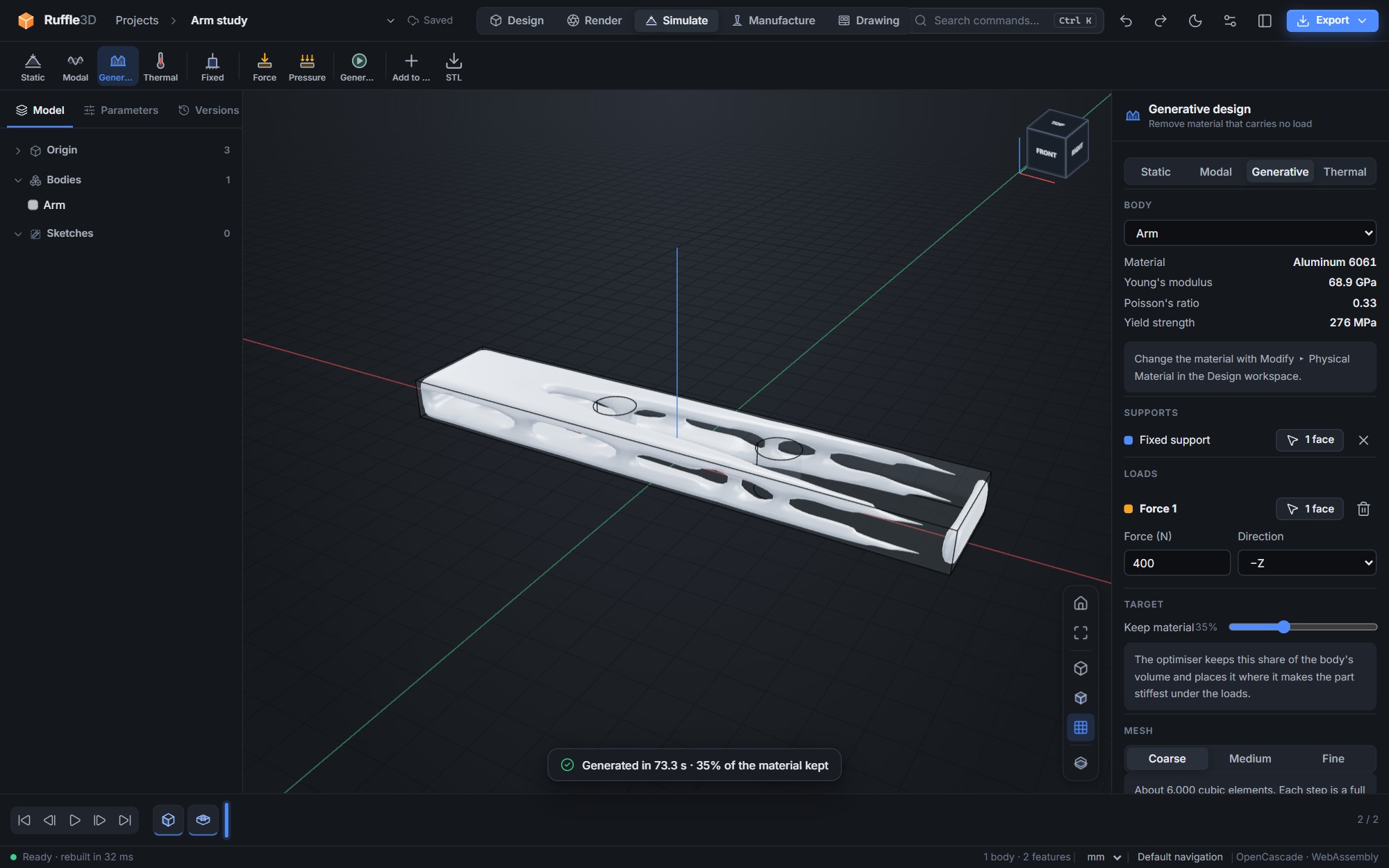Open the force Direction dropdown

tap(1306, 562)
